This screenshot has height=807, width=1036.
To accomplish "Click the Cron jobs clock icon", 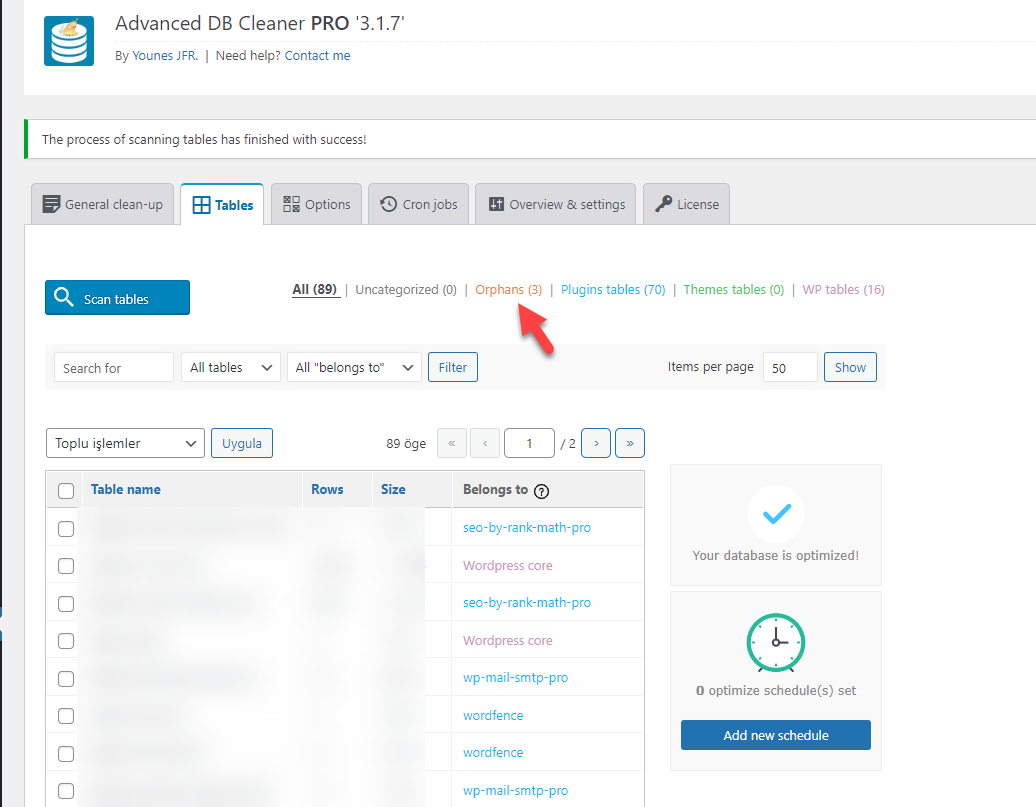I will [x=388, y=204].
